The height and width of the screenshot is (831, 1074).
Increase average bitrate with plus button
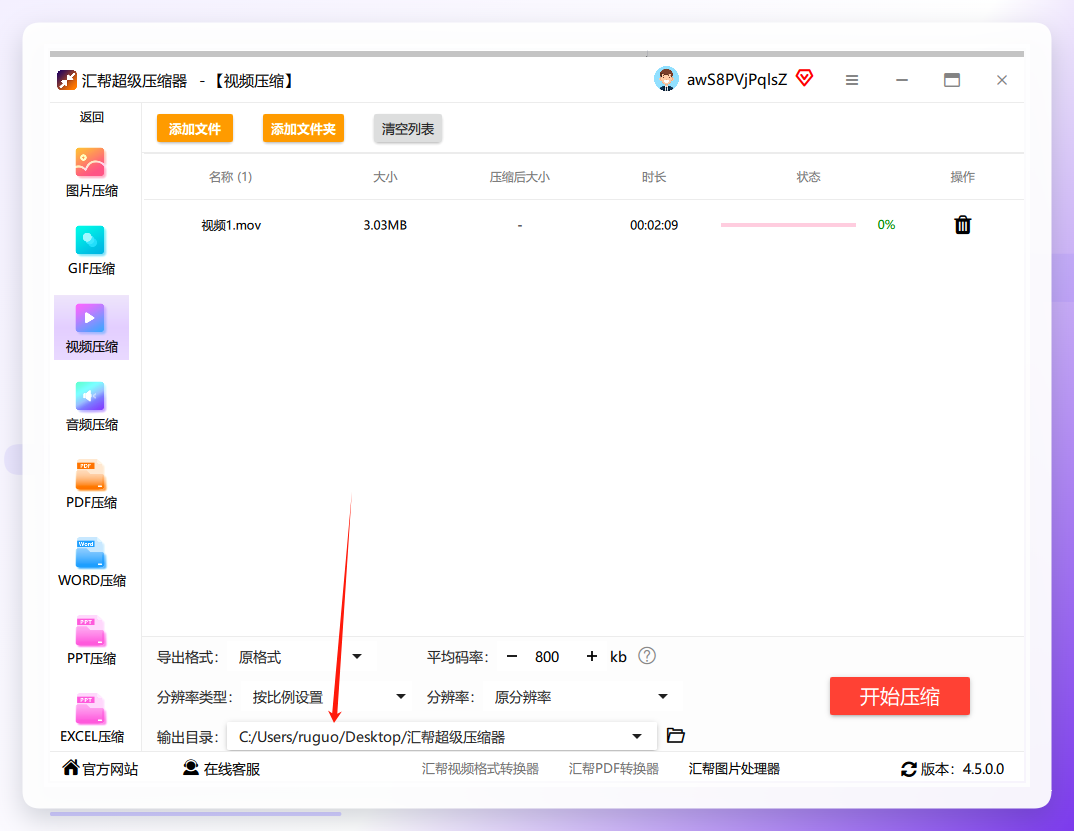592,656
